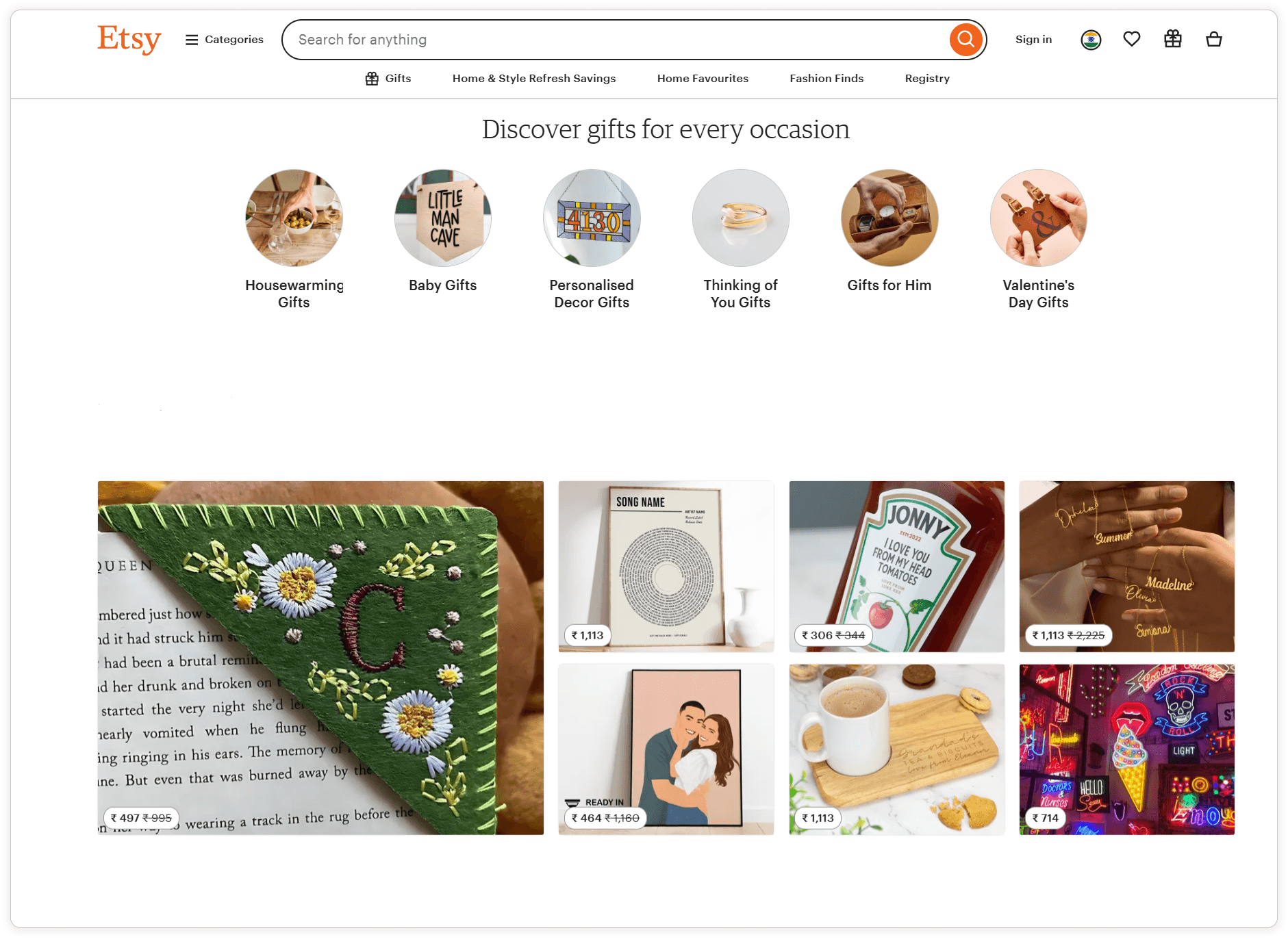Screen dimensions: 1288x939
Task: Open the Fashion Finds link
Action: pyautogui.click(x=826, y=79)
